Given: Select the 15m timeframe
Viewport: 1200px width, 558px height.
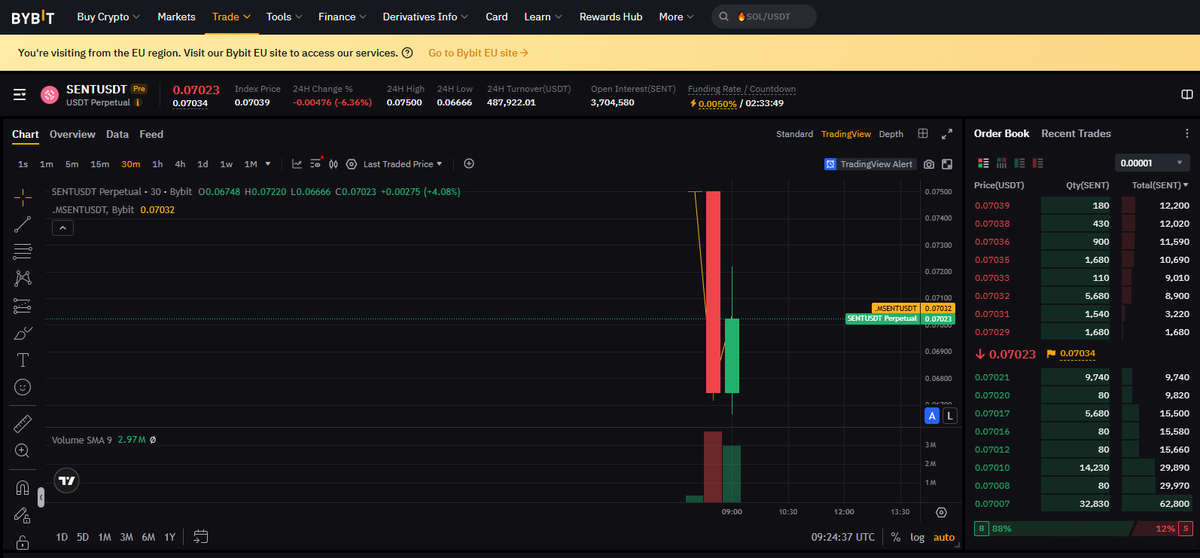Looking at the screenshot, I should click(x=99, y=164).
